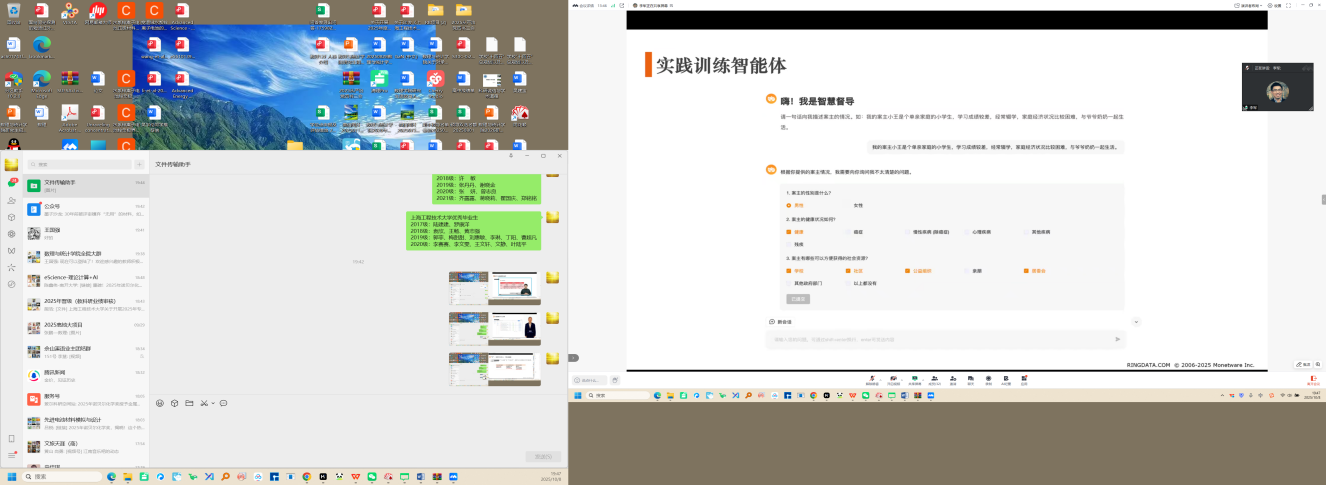Click the send arrow in the agent chat box
Screen dimensions: 1326x485
(x=1117, y=339)
